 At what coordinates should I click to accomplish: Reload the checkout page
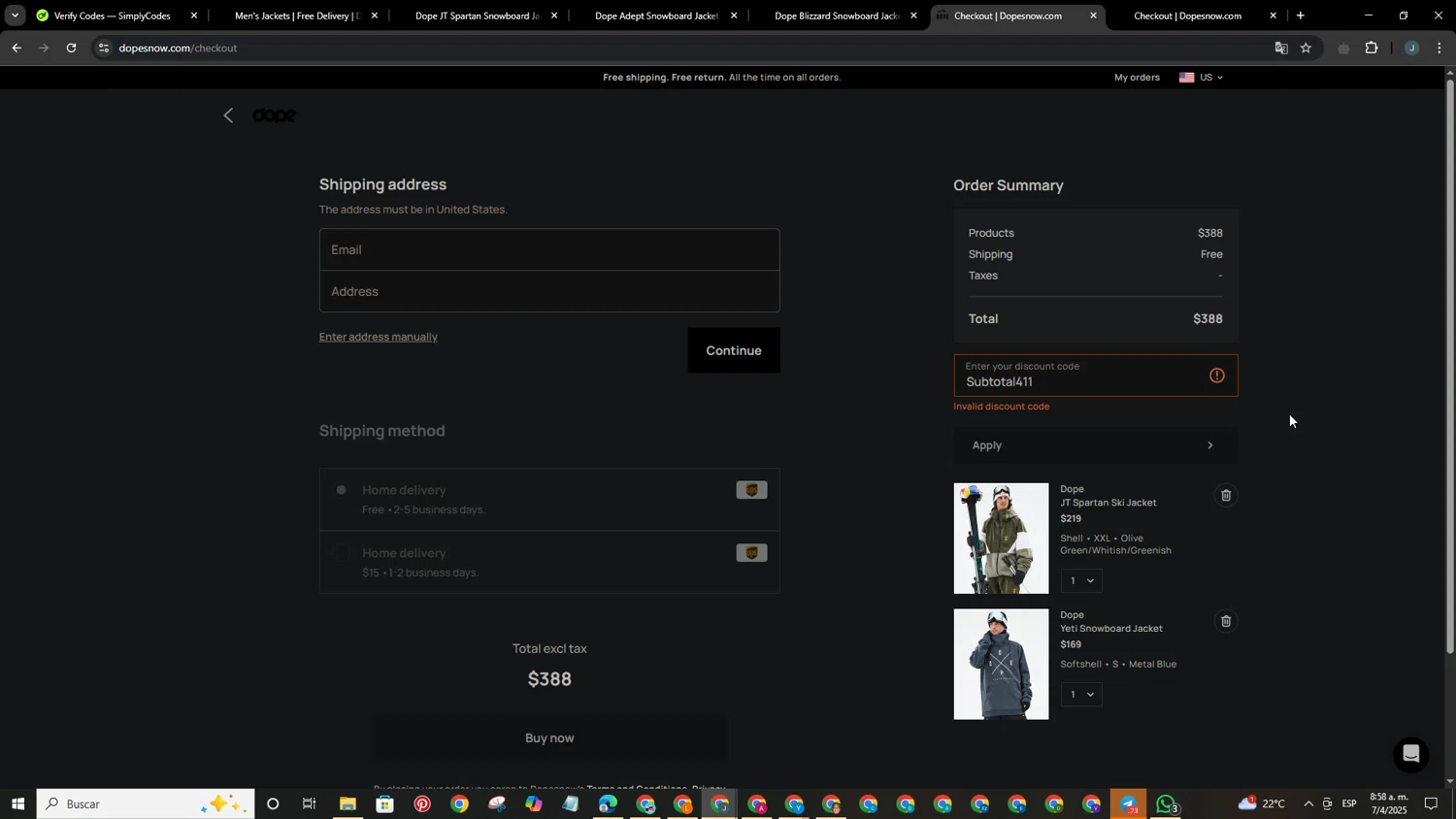point(71,48)
